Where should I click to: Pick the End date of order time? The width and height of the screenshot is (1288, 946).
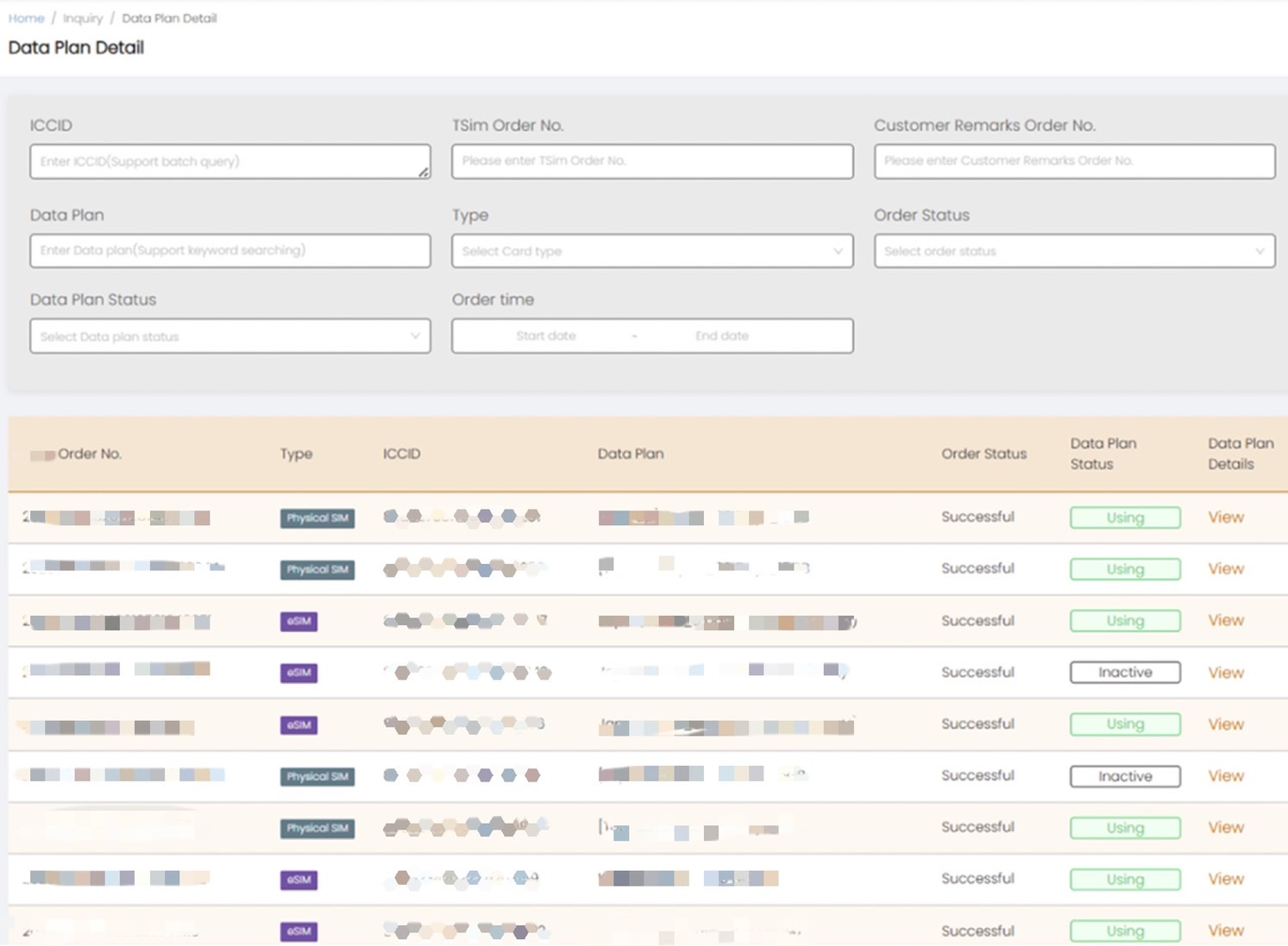point(722,336)
